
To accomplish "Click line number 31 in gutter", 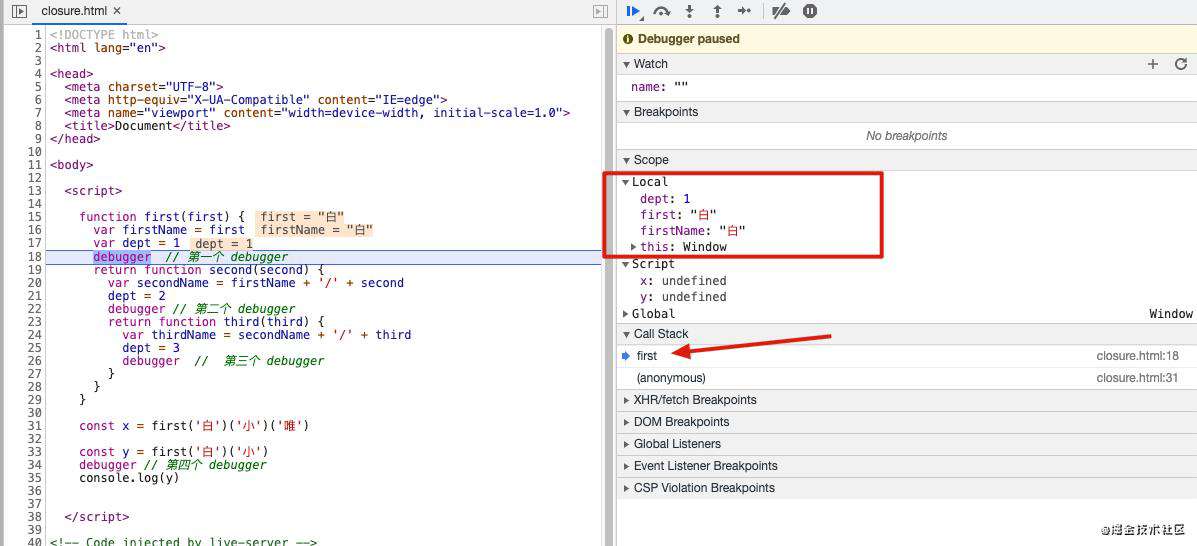I will click(x=35, y=425).
